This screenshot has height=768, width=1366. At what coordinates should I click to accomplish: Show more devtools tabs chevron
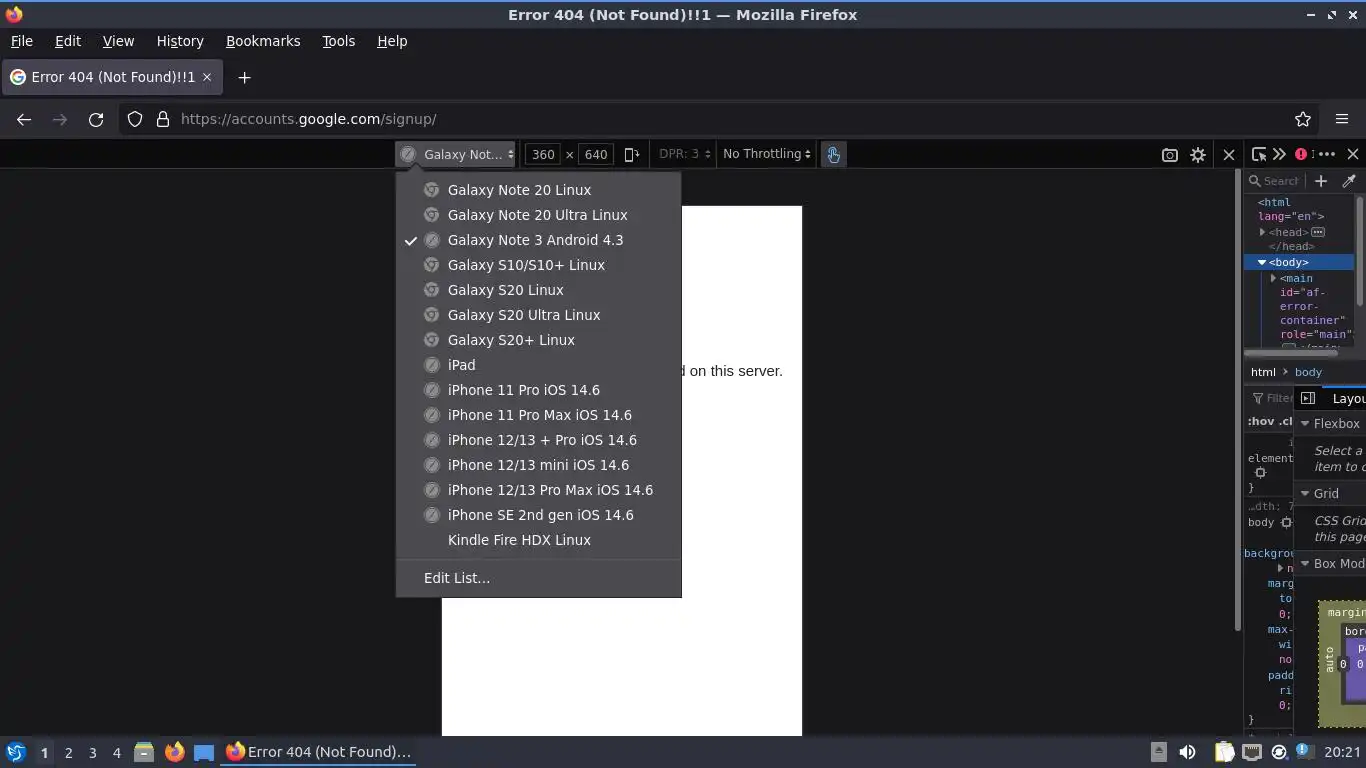click(1279, 154)
